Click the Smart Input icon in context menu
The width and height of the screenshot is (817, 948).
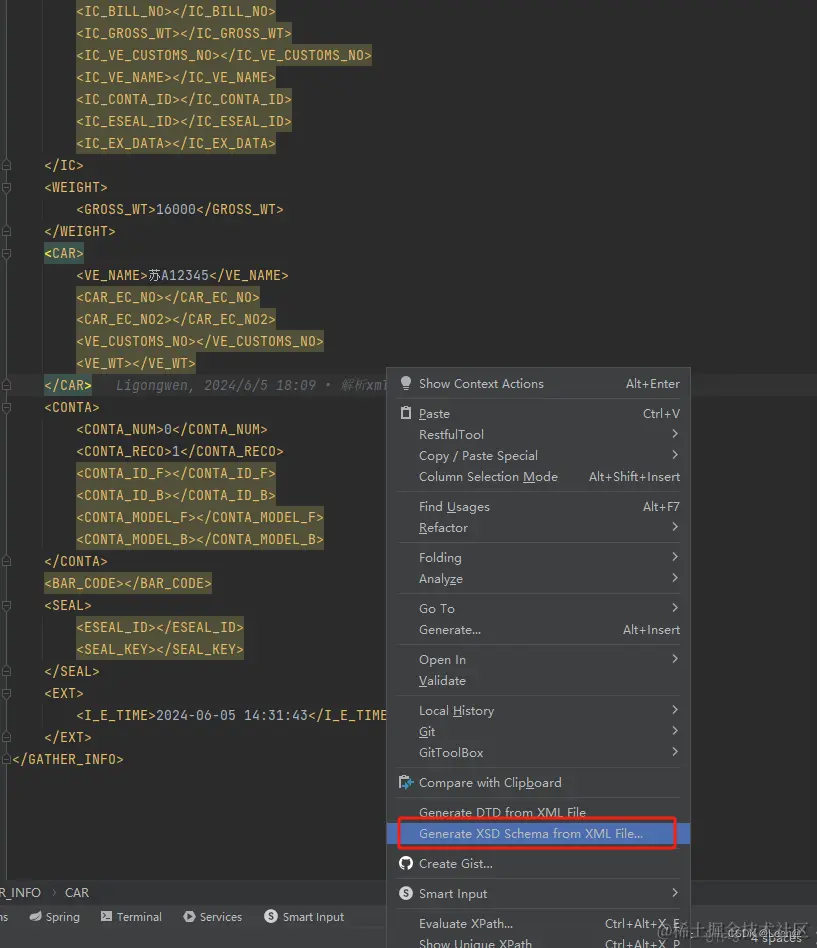[406, 893]
